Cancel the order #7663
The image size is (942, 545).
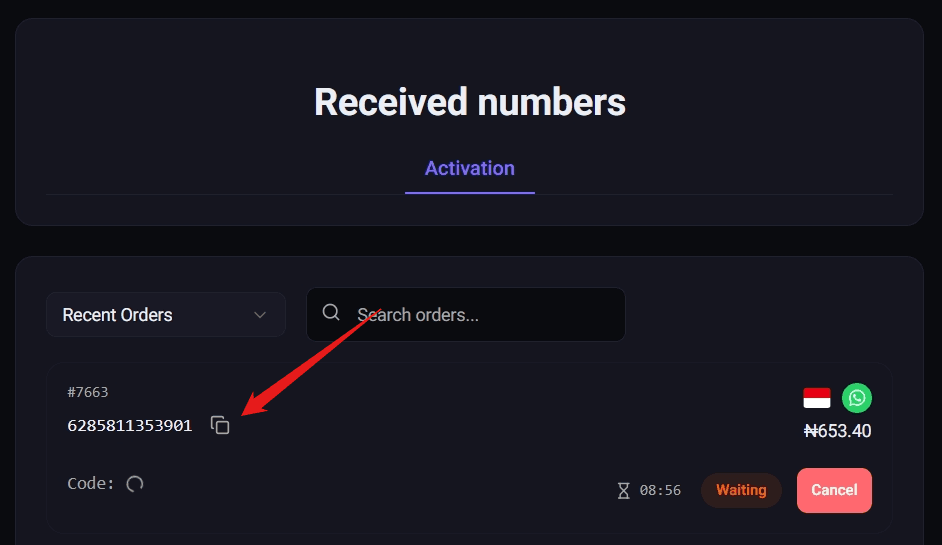pos(834,490)
